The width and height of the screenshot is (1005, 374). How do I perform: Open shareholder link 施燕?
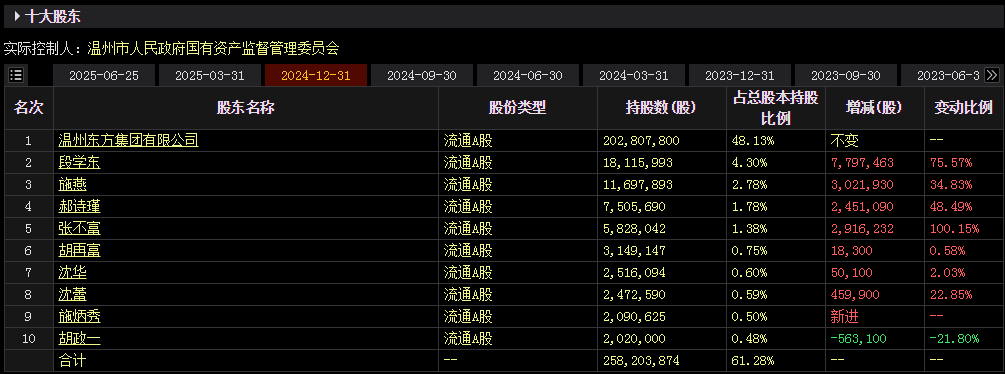click(72, 184)
